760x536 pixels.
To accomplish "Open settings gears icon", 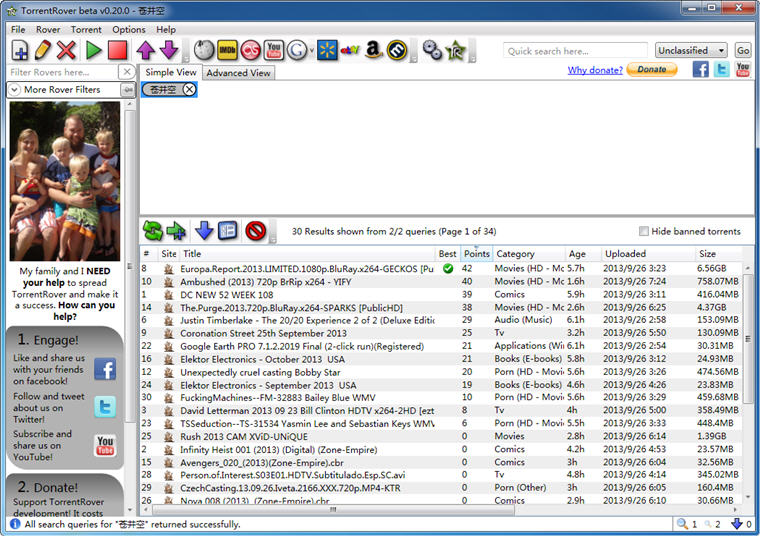I will (x=432, y=50).
